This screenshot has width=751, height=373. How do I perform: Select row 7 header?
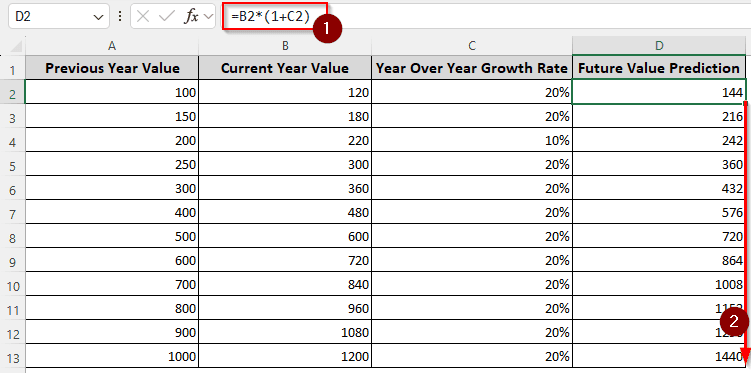pos(12,213)
